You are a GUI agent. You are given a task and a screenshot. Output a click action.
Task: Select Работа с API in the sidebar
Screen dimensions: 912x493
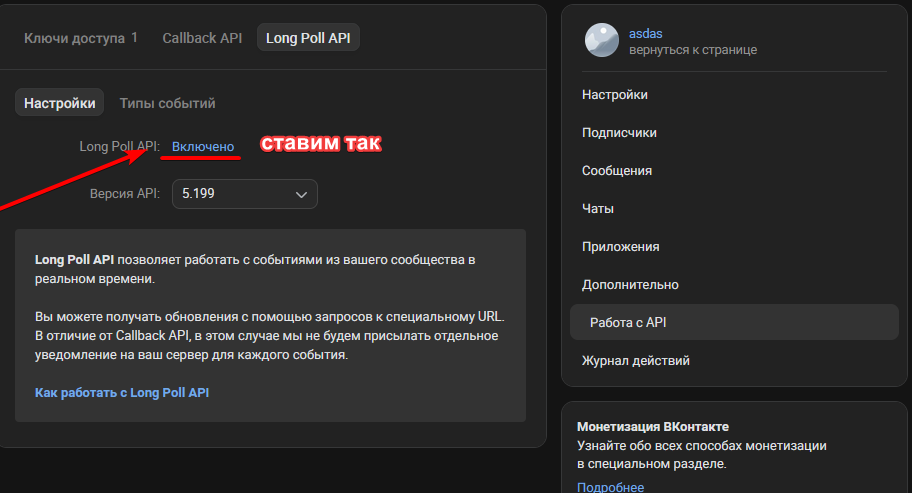pyautogui.click(x=734, y=323)
